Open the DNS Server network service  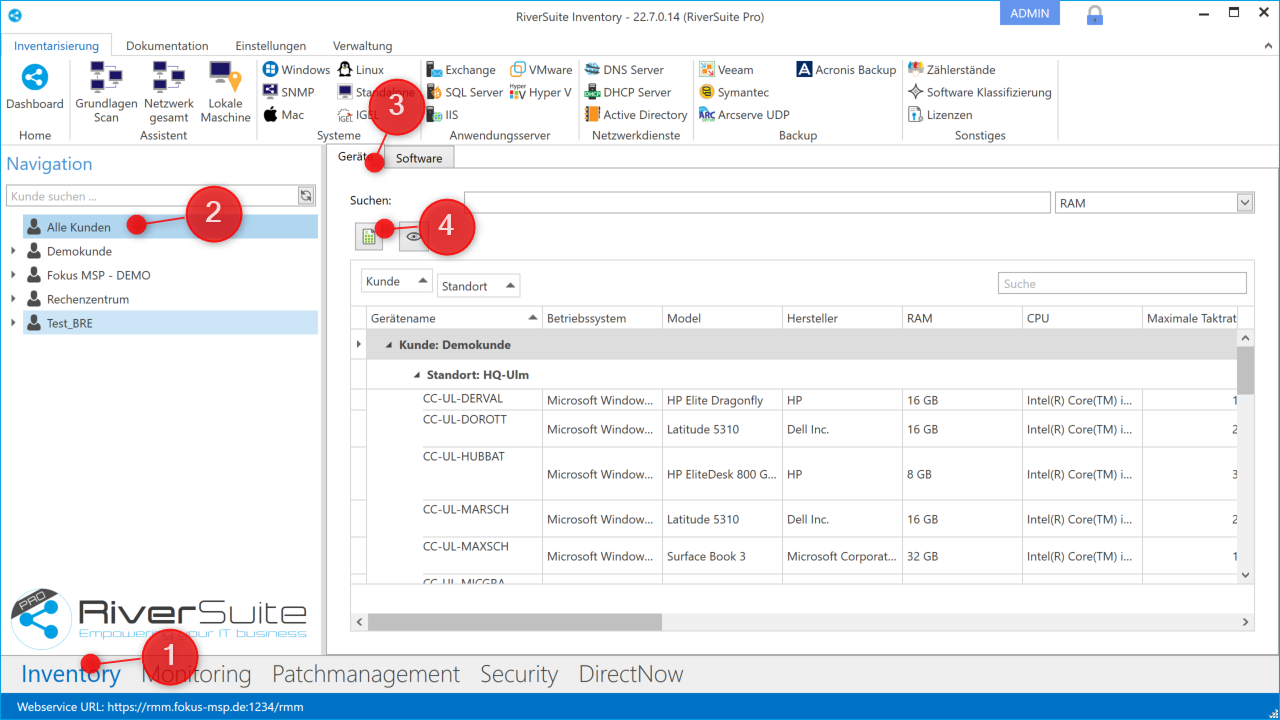pos(624,70)
